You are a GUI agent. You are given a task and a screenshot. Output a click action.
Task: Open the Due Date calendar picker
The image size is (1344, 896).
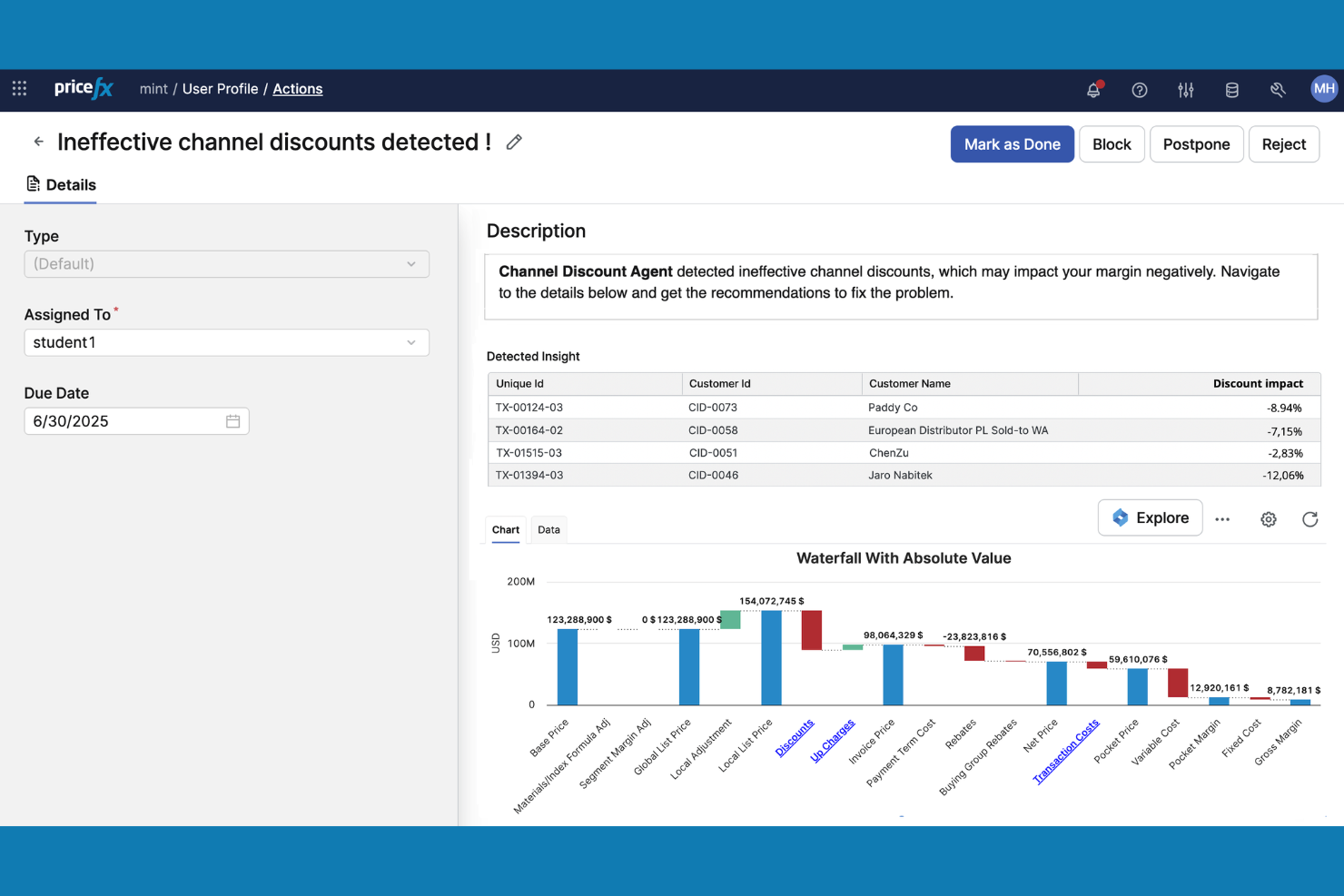tap(232, 421)
